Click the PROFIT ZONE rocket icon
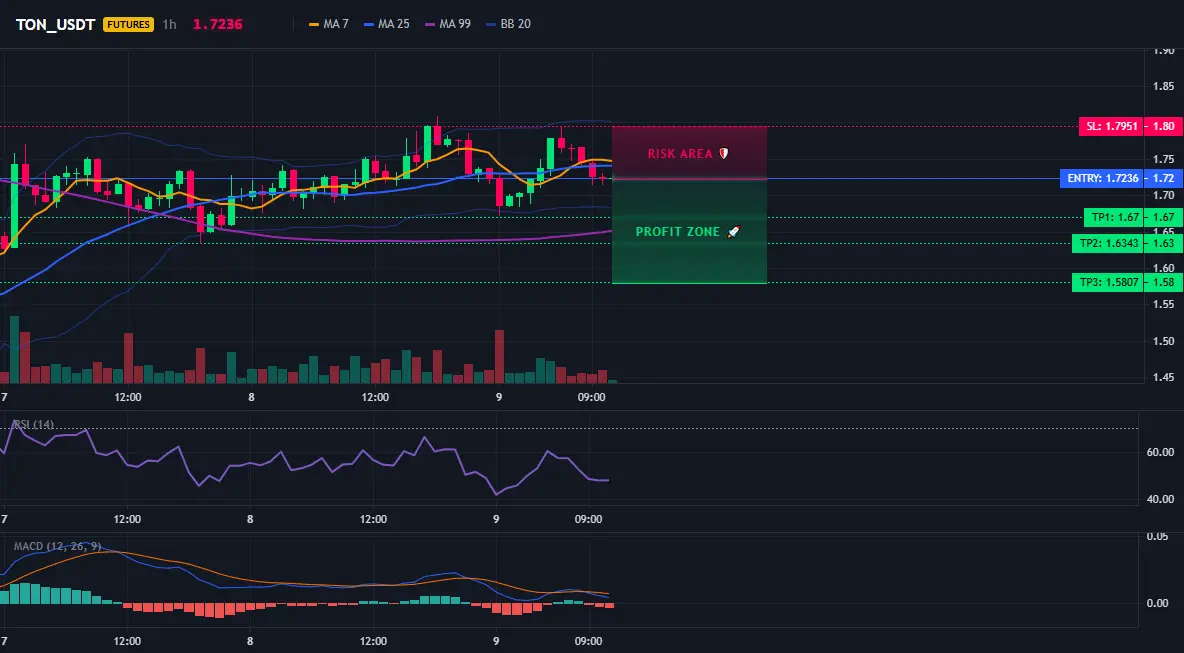The width and height of the screenshot is (1184, 653). 733,232
